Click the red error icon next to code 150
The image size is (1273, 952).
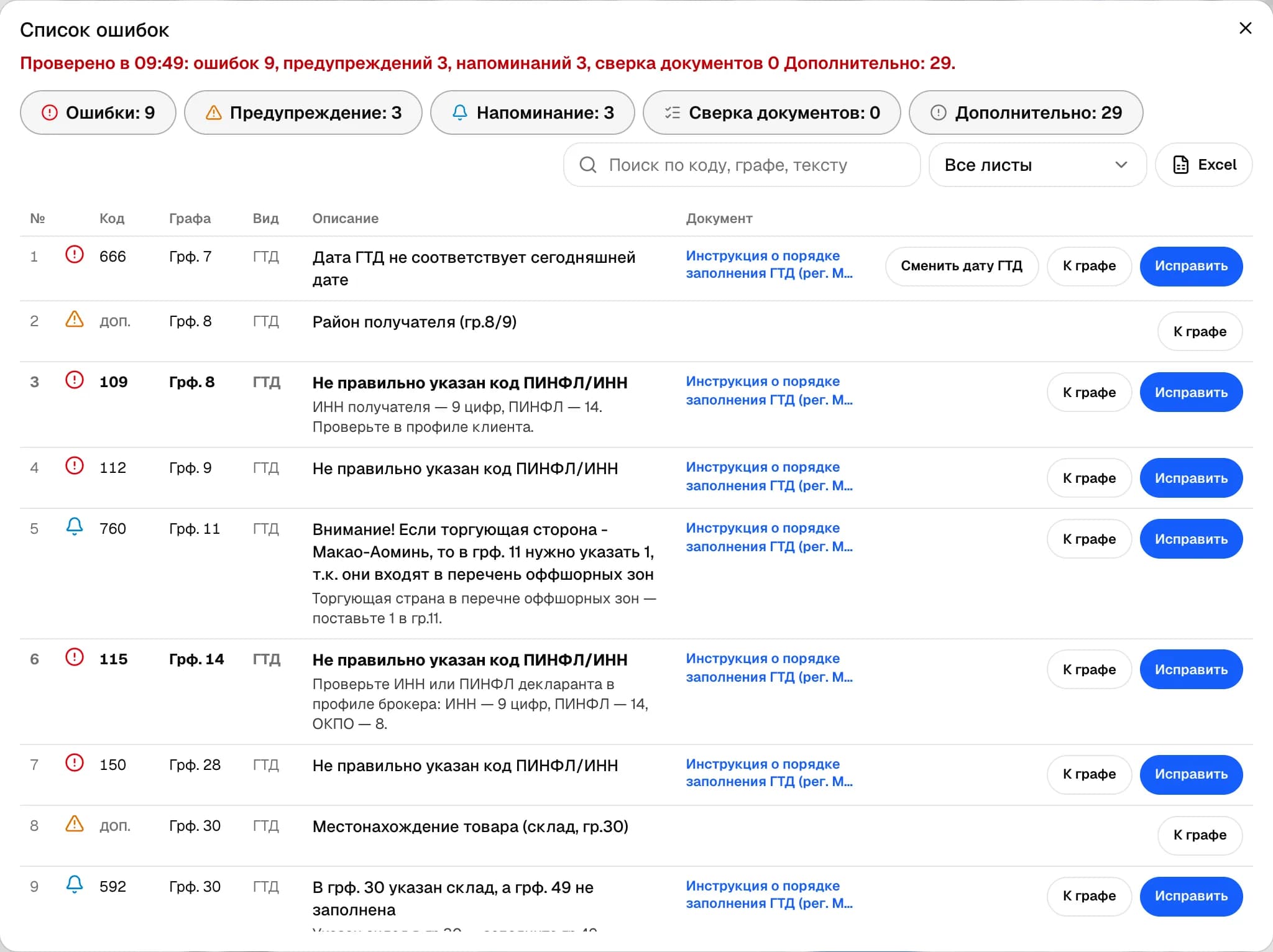[75, 763]
